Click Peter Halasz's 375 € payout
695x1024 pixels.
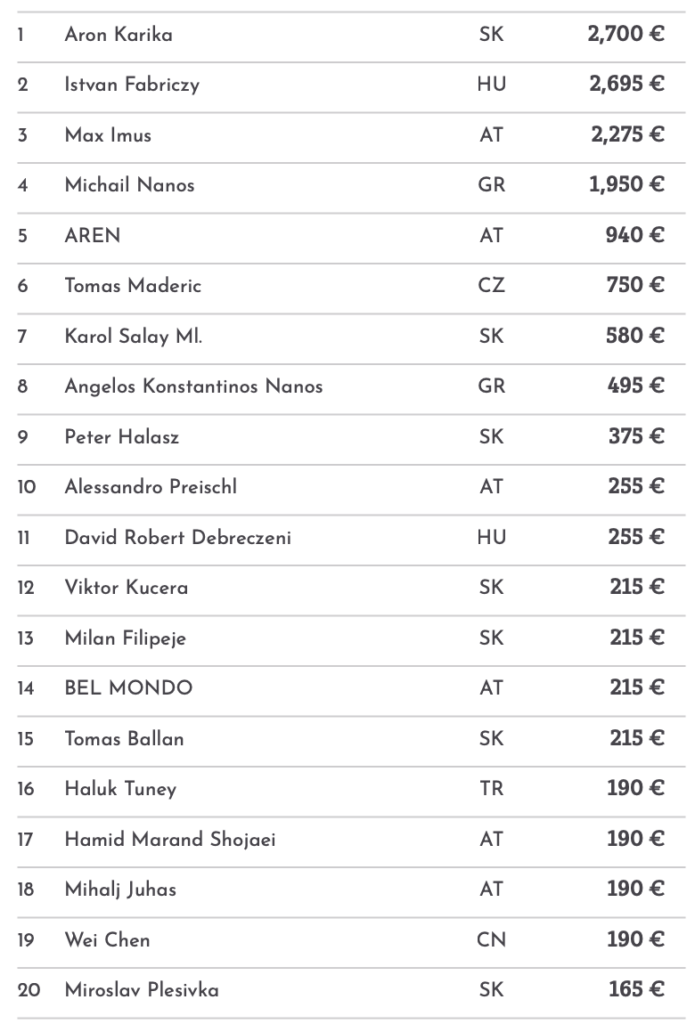coord(636,437)
